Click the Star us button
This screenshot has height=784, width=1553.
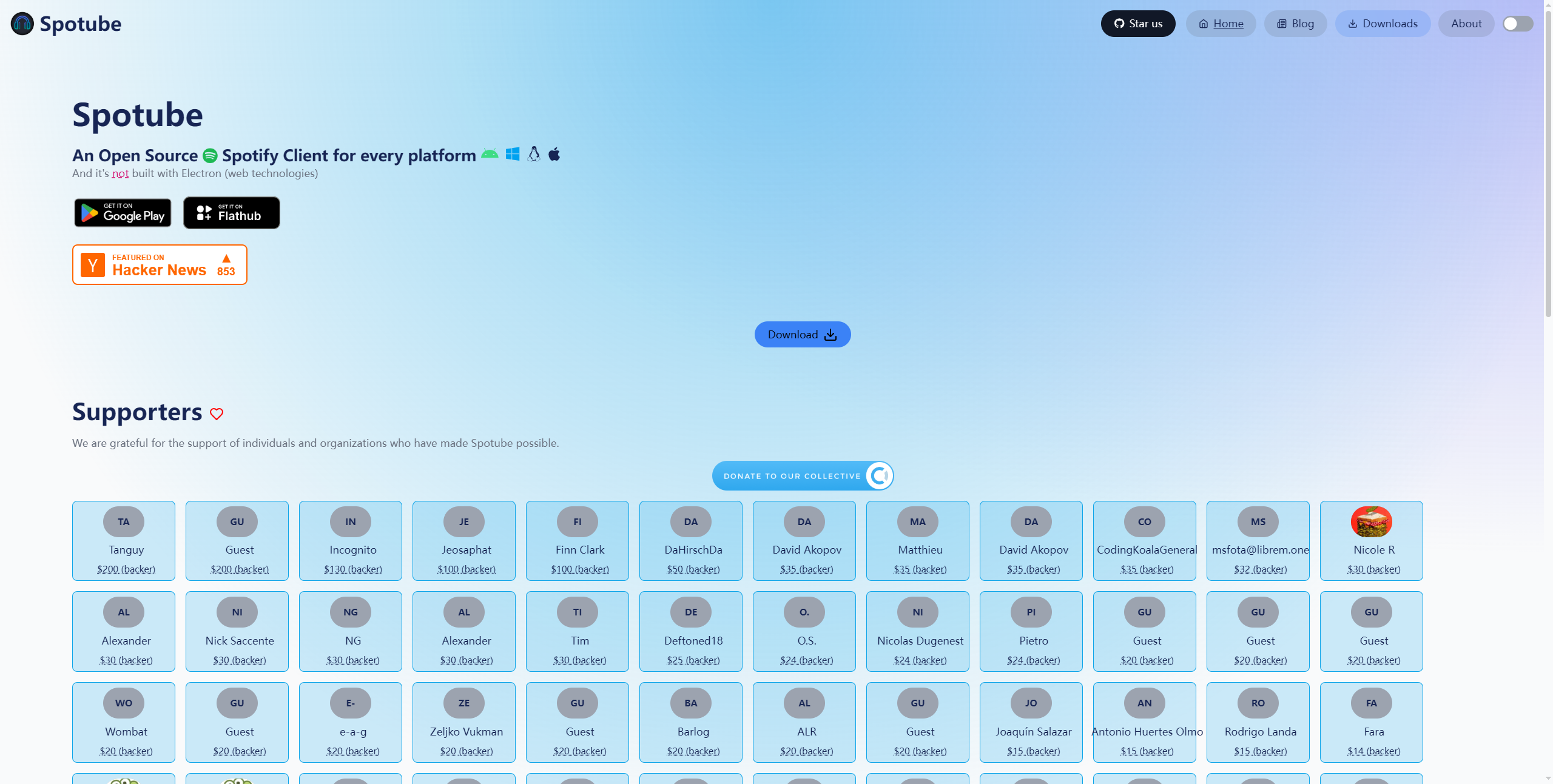1139,24
